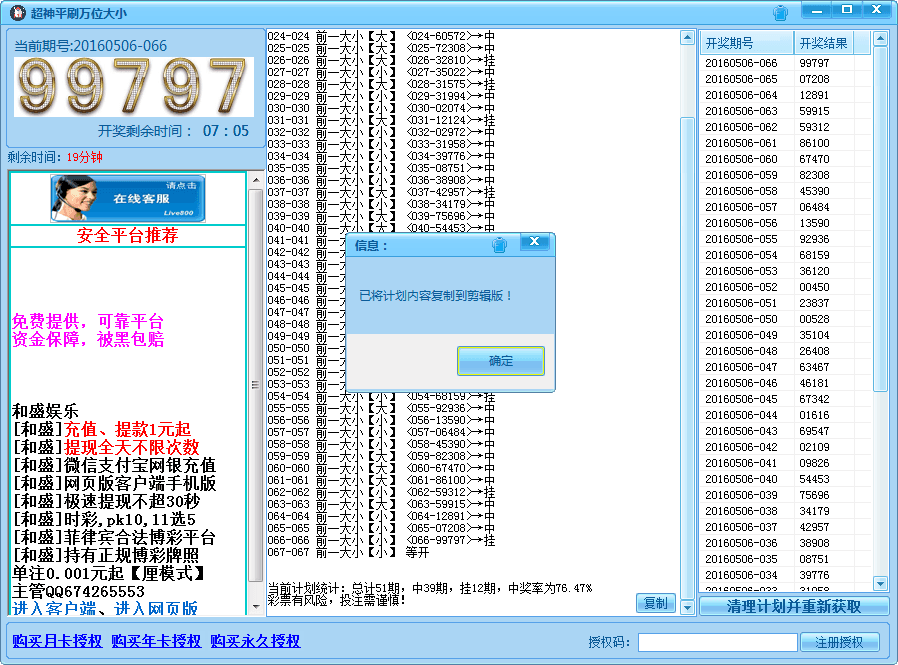Sort by the 开奖期号 column header
898x665 pixels.
(746, 43)
